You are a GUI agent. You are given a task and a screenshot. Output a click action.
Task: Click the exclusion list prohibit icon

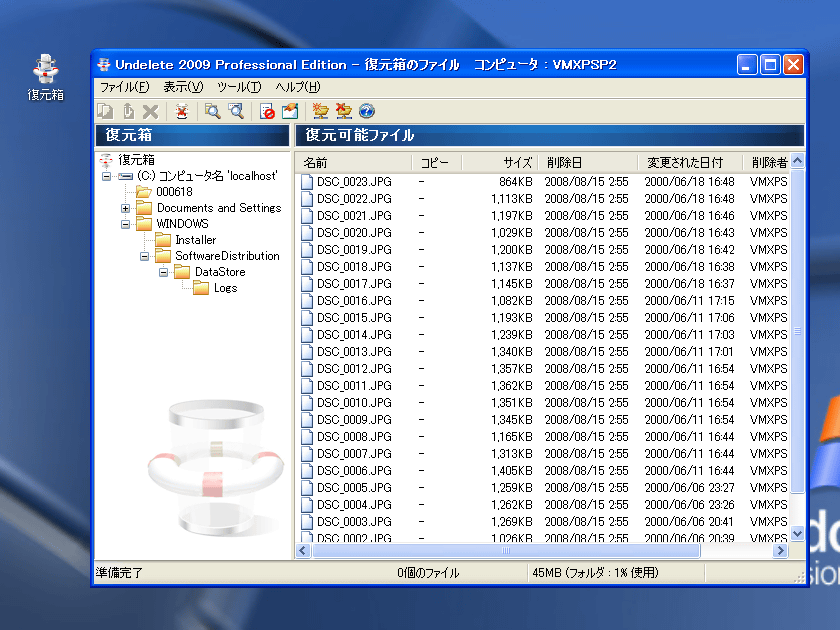coord(267,111)
